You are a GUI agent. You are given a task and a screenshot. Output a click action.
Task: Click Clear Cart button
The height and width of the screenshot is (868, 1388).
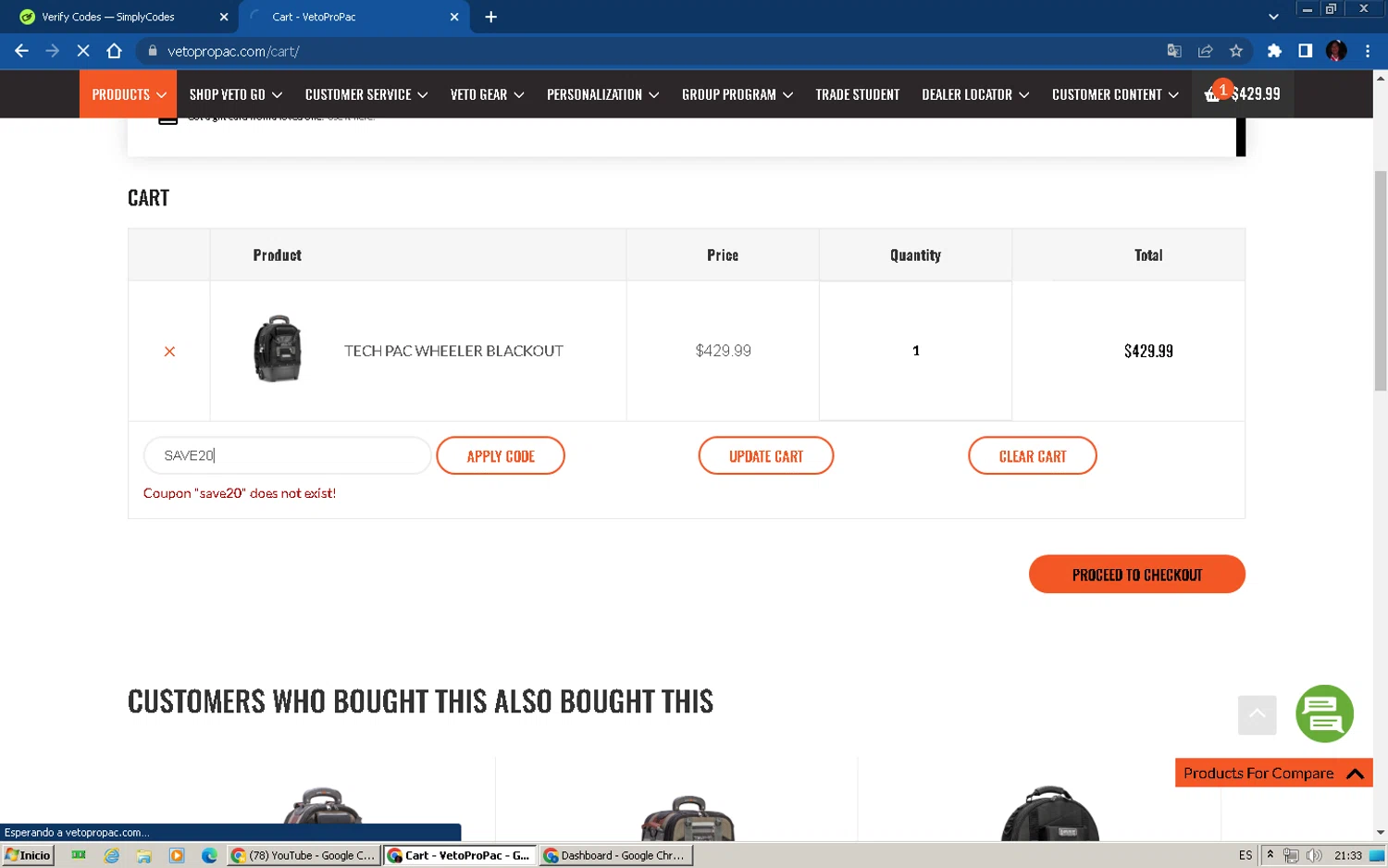[x=1033, y=455]
